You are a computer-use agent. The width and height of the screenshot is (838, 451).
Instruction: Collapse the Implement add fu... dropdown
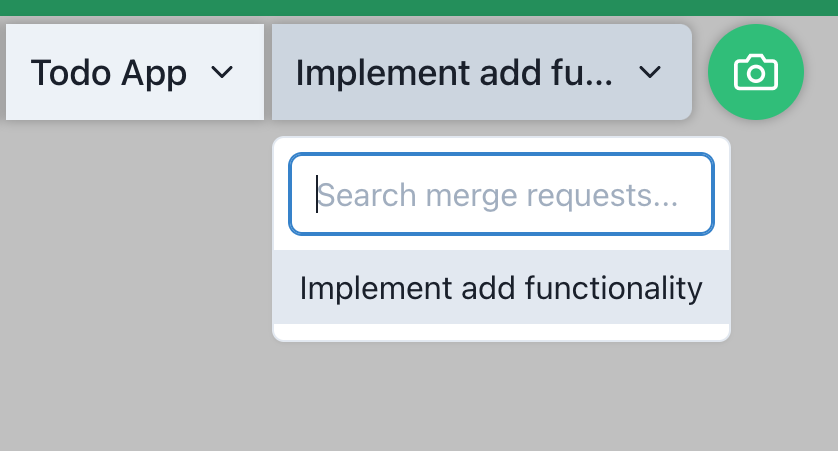[481, 72]
